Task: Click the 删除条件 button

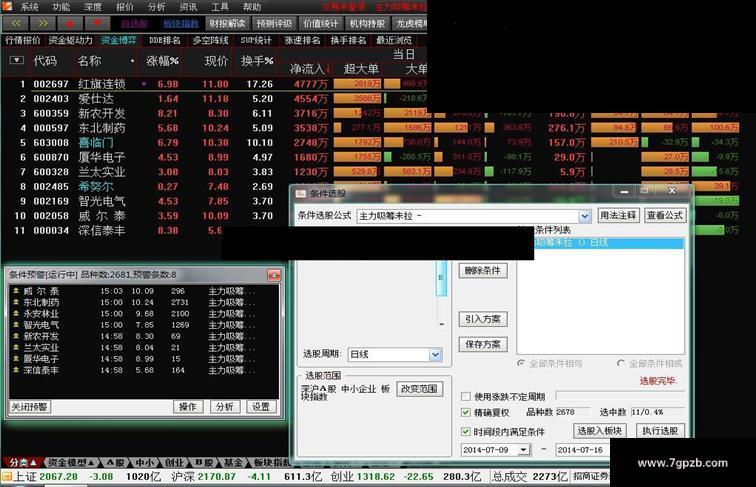Action: [483, 271]
